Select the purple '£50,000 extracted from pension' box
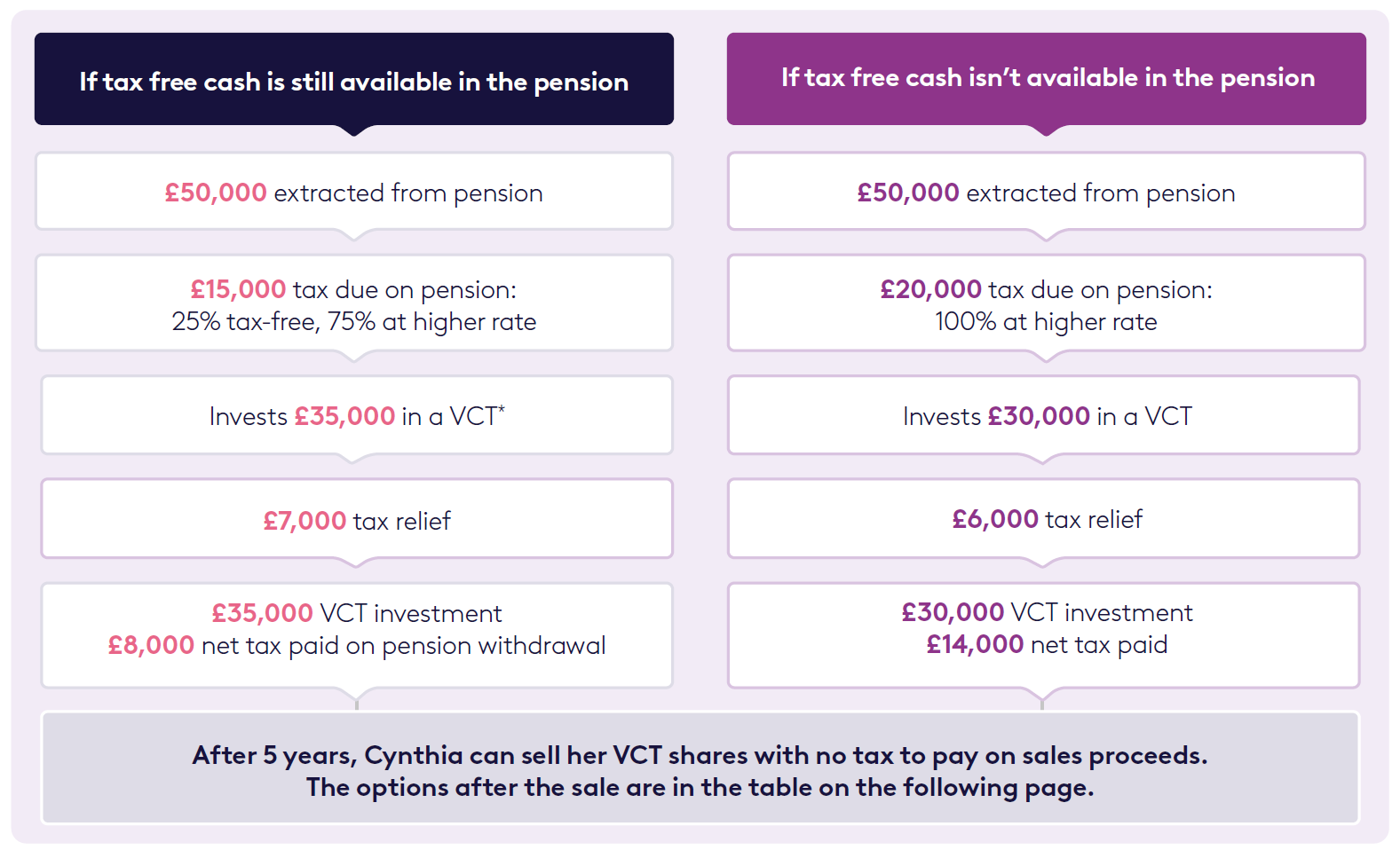This screenshot has height=850, width=1400. tap(1046, 193)
